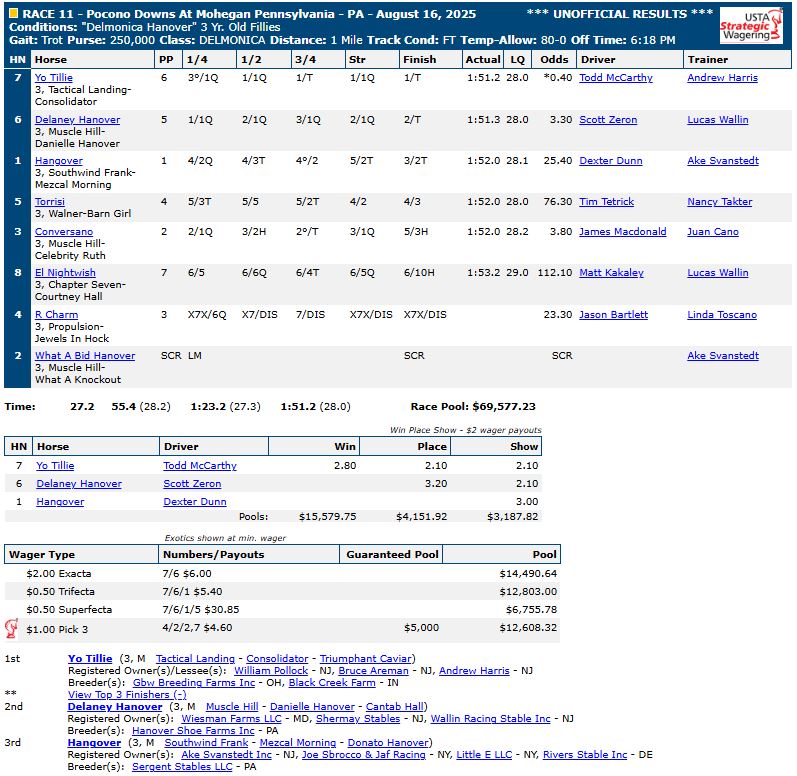Open the bold Hangover link for 3rd place
Screen dimensions: 797x776
(93, 743)
